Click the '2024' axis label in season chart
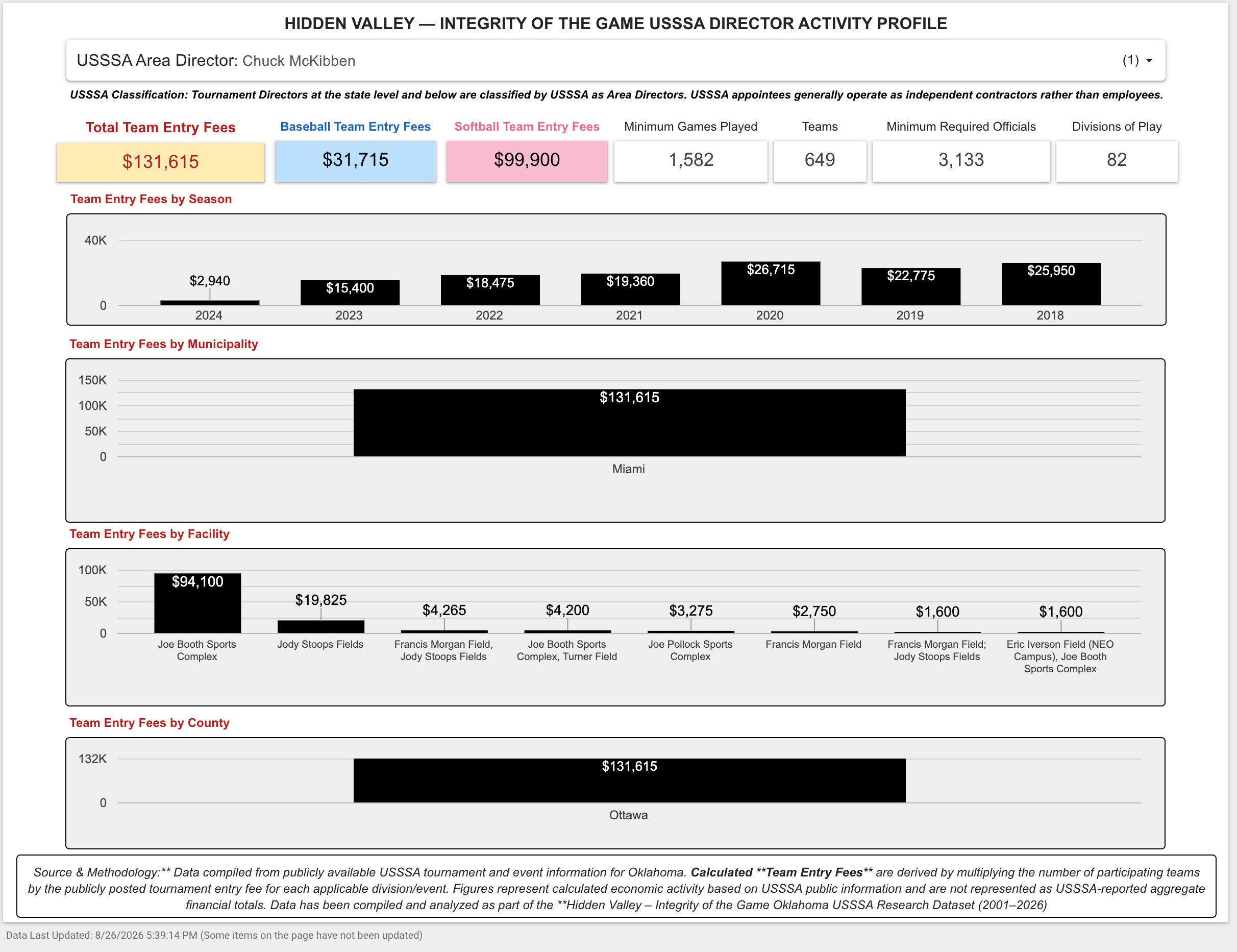The width and height of the screenshot is (1237, 952). click(x=209, y=315)
